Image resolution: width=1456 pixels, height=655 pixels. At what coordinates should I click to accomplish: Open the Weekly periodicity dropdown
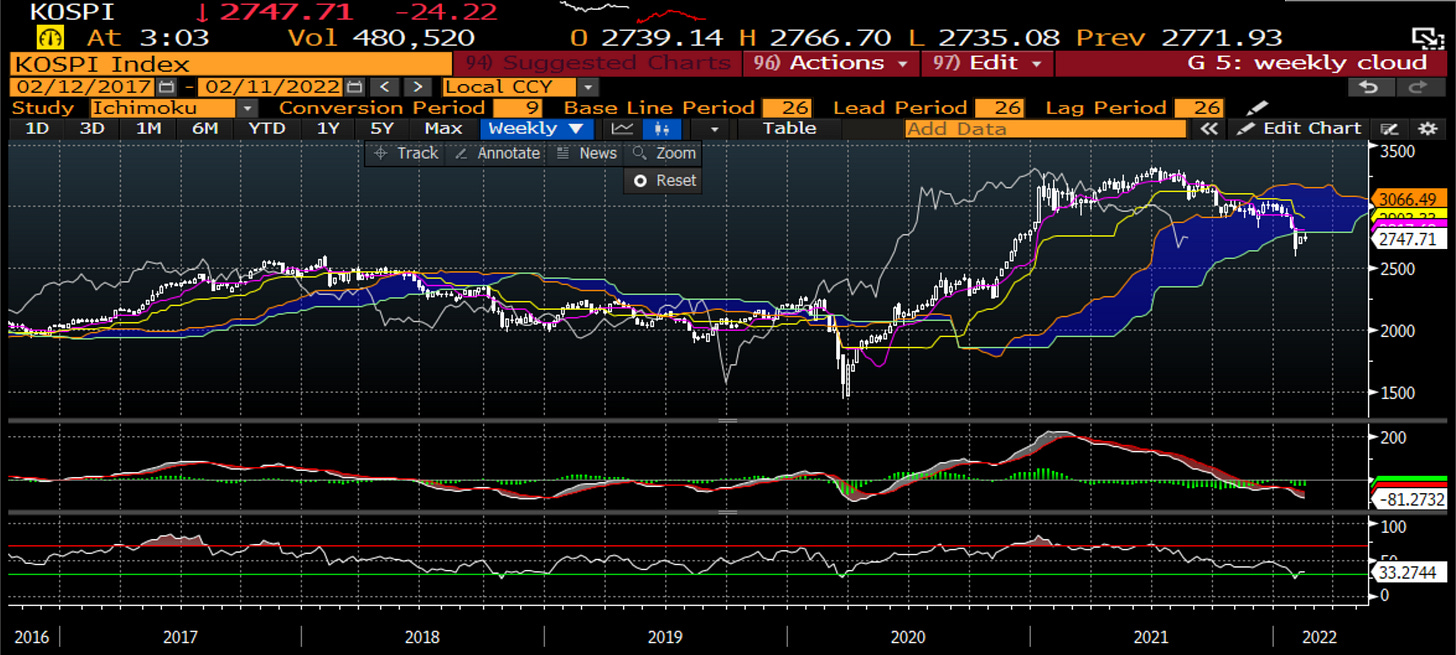click(x=536, y=128)
